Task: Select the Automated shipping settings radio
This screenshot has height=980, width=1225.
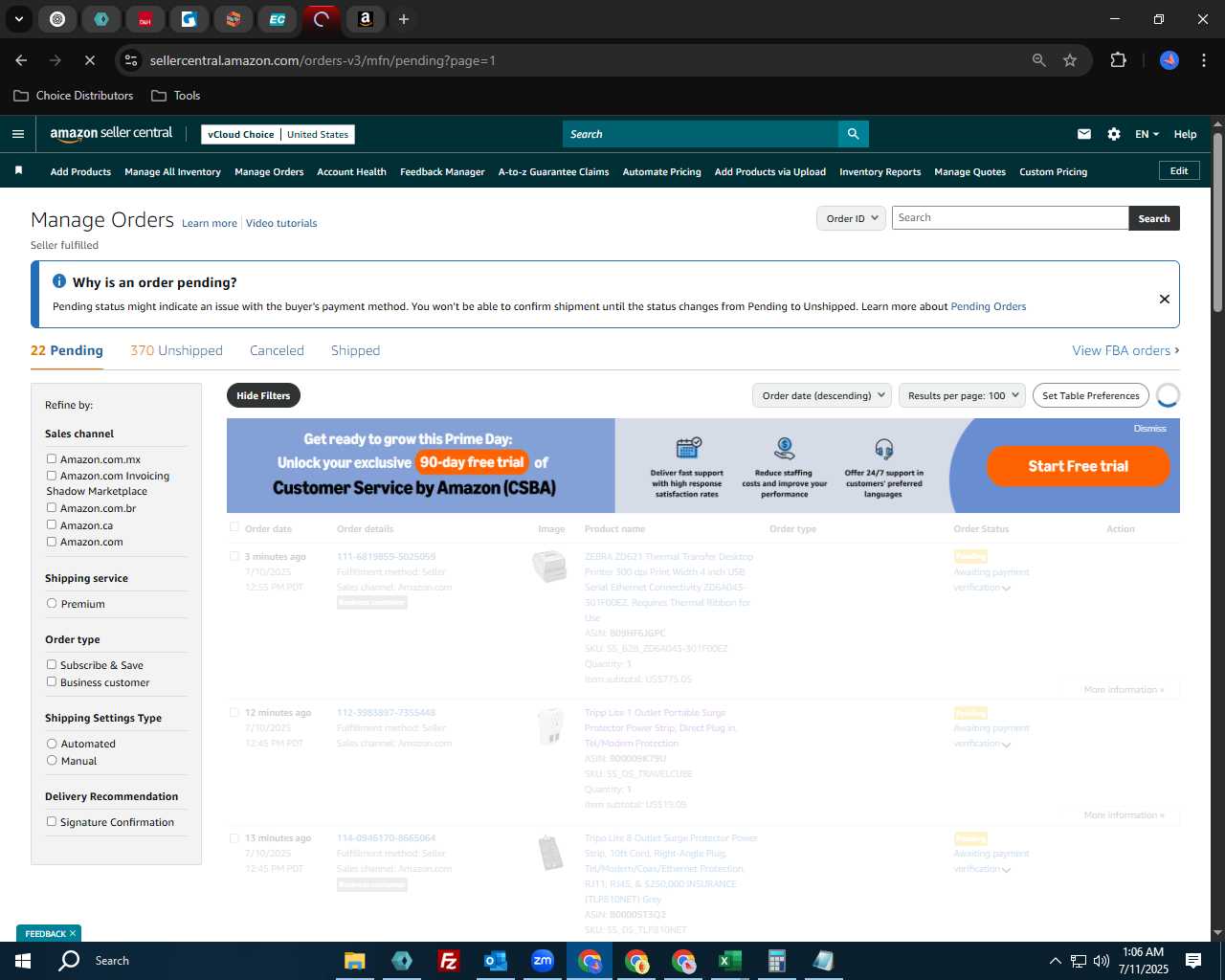Action: (x=52, y=743)
